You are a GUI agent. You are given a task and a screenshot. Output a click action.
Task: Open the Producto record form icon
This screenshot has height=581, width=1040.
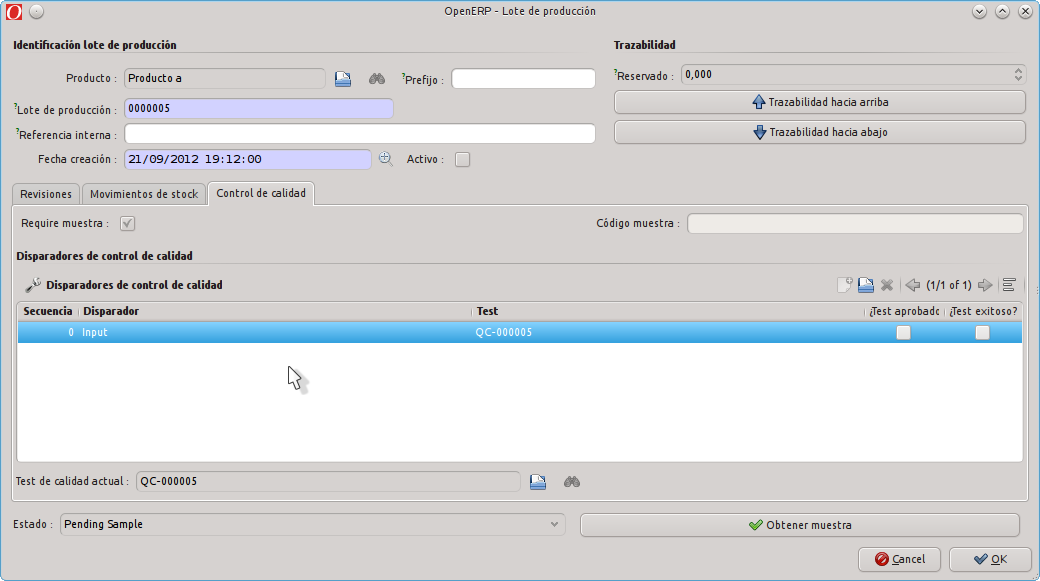tap(343, 79)
